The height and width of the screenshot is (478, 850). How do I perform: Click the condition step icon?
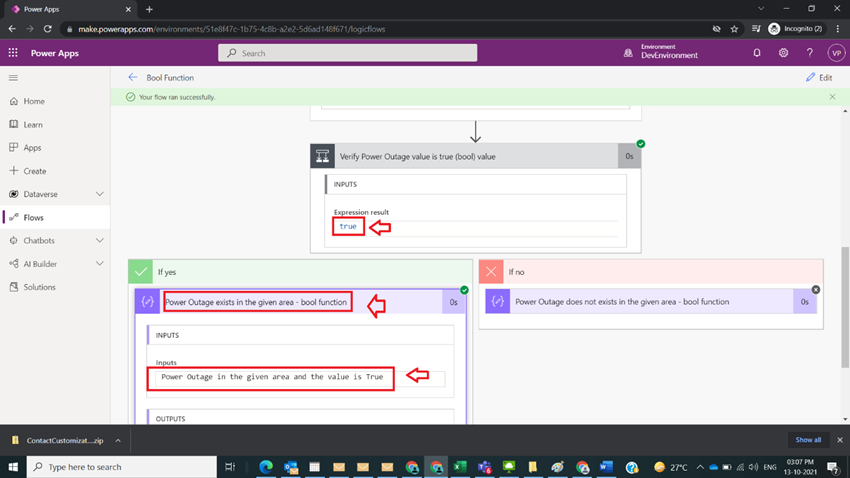coord(323,156)
